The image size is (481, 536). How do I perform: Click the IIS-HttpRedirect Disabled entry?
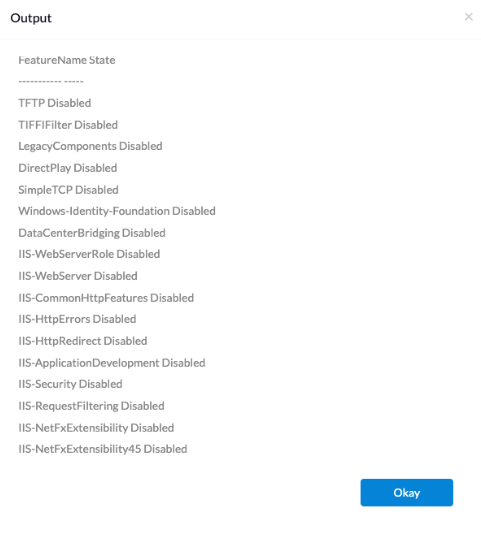point(83,341)
